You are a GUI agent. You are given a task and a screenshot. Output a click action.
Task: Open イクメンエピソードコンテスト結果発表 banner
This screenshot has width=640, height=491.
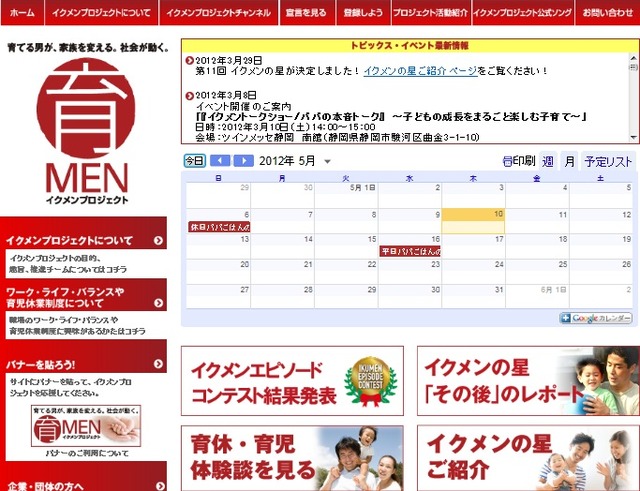[x=292, y=381]
